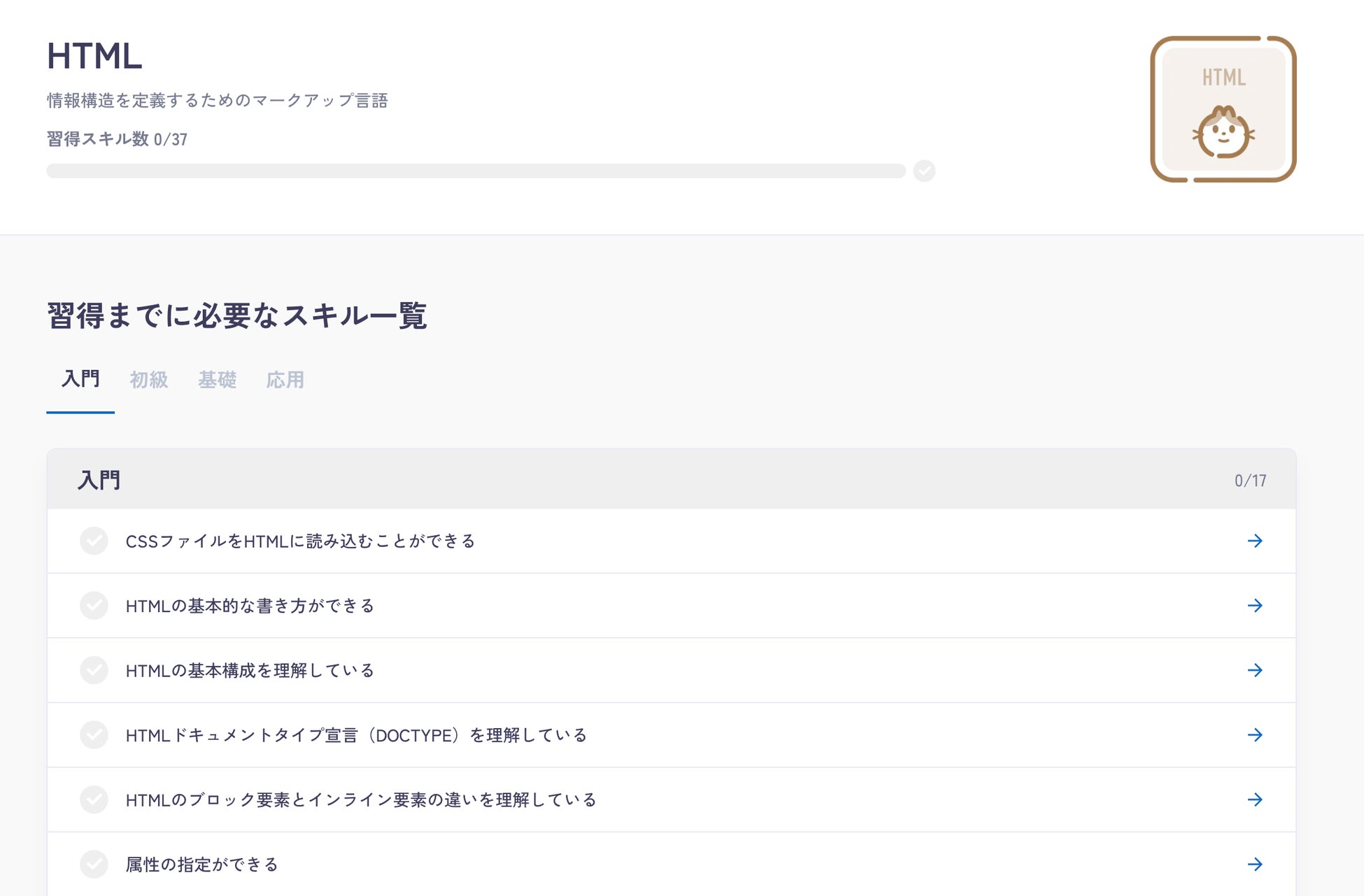Click the 習得までに必要なスキル一覧 heading
The height and width of the screenshot is (896, 1364).
click(x=236, y=315)
